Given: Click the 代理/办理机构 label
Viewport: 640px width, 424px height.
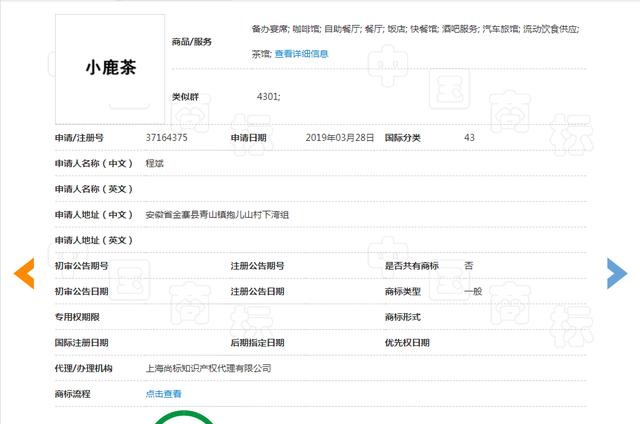Looking at the screenshot, I should (84, 368).
